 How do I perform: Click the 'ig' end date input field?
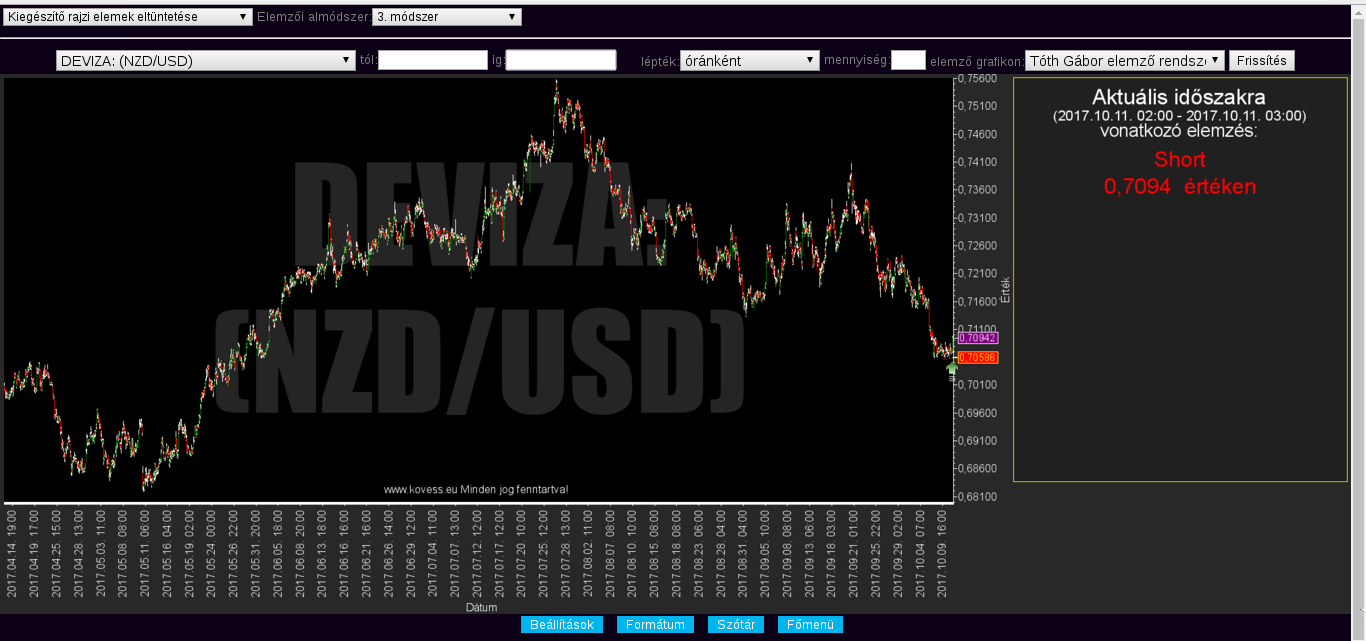(x=561, y=61)
